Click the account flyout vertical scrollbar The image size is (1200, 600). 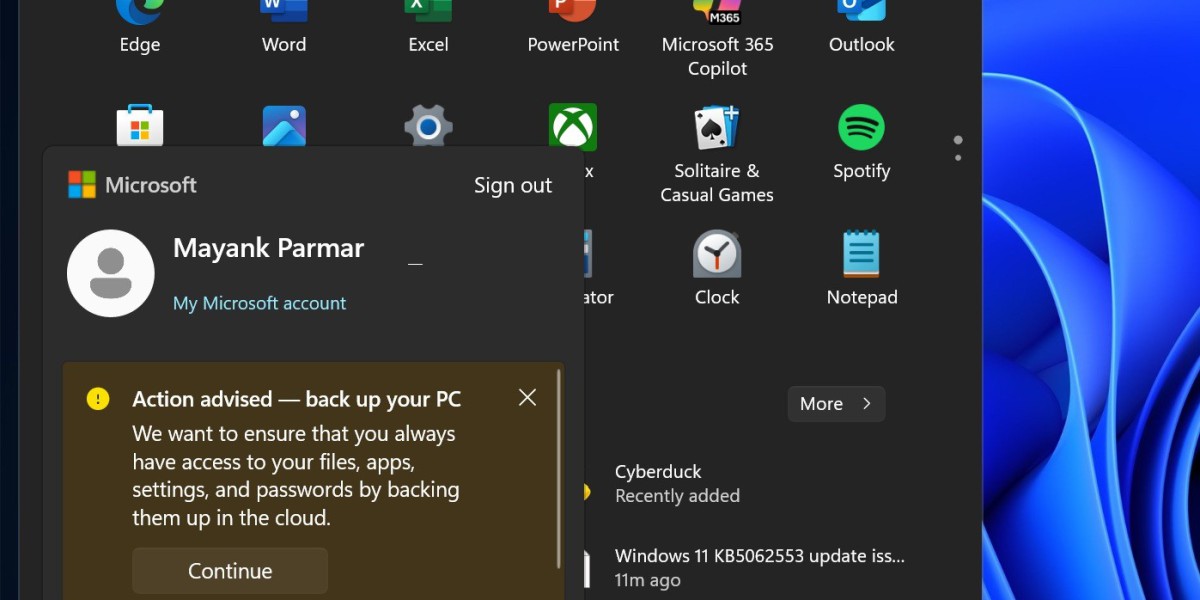(x=558, y=470)
